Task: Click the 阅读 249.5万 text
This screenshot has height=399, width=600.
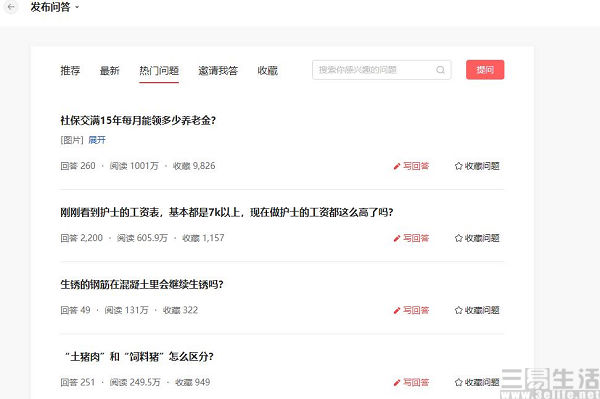Action: pyautogui.click(x=135, y=382)
